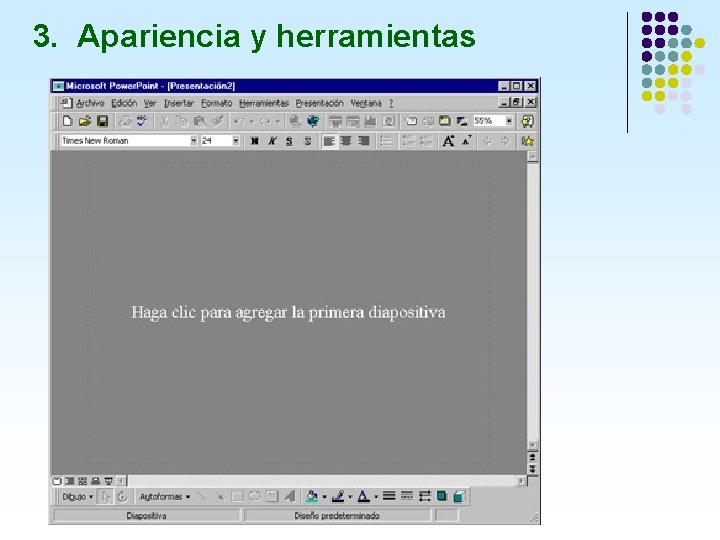The width and height of the screenshot is (720, 540).
Task: Click the New Slide icon
Action: point(411,121)
